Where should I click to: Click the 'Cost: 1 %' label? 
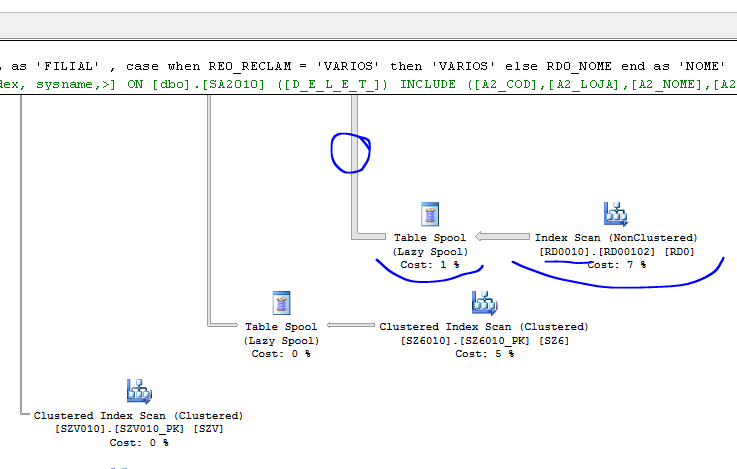430,265
